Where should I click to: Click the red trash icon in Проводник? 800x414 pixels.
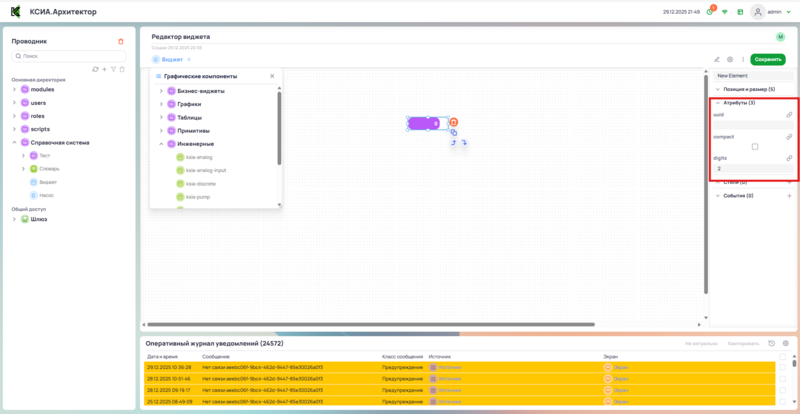point(121,41)
